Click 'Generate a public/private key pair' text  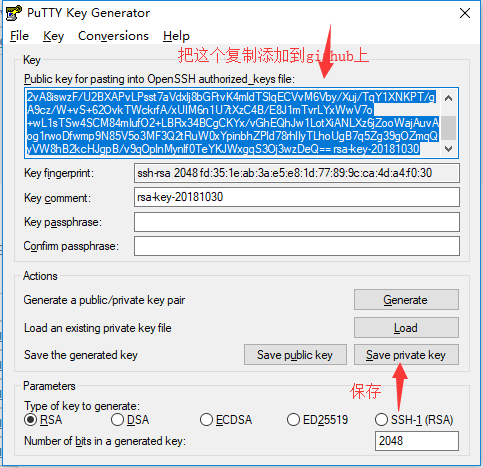tap(104, 300)
